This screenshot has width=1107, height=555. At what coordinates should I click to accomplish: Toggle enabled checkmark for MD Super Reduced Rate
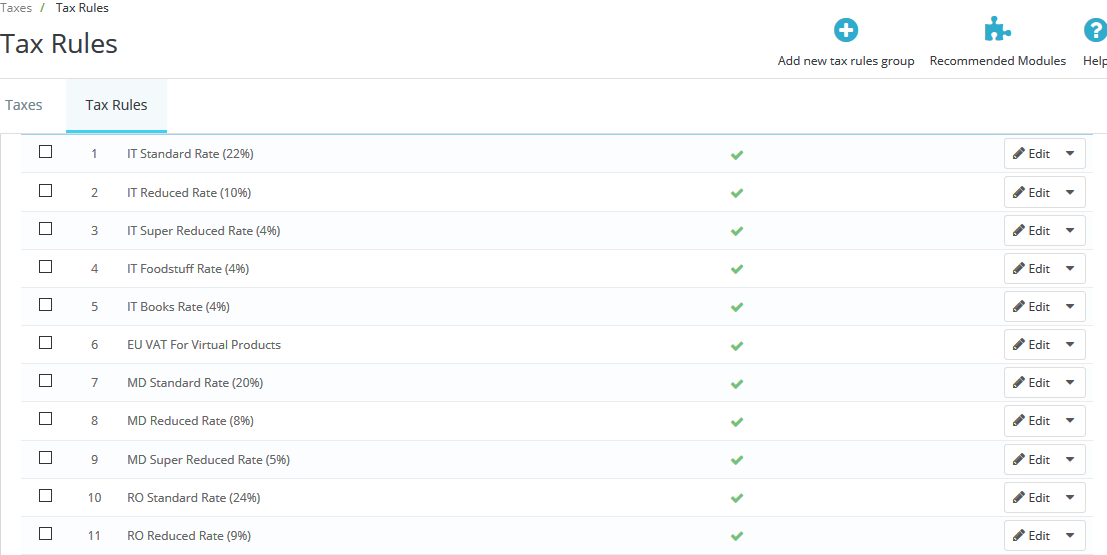pyautogui.click(x=737, y=460)
